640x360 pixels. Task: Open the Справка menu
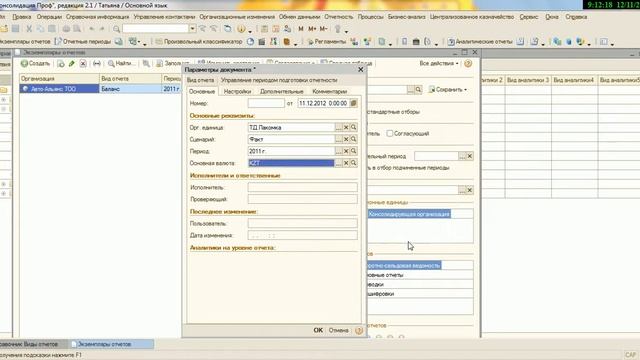click(576, 17)
